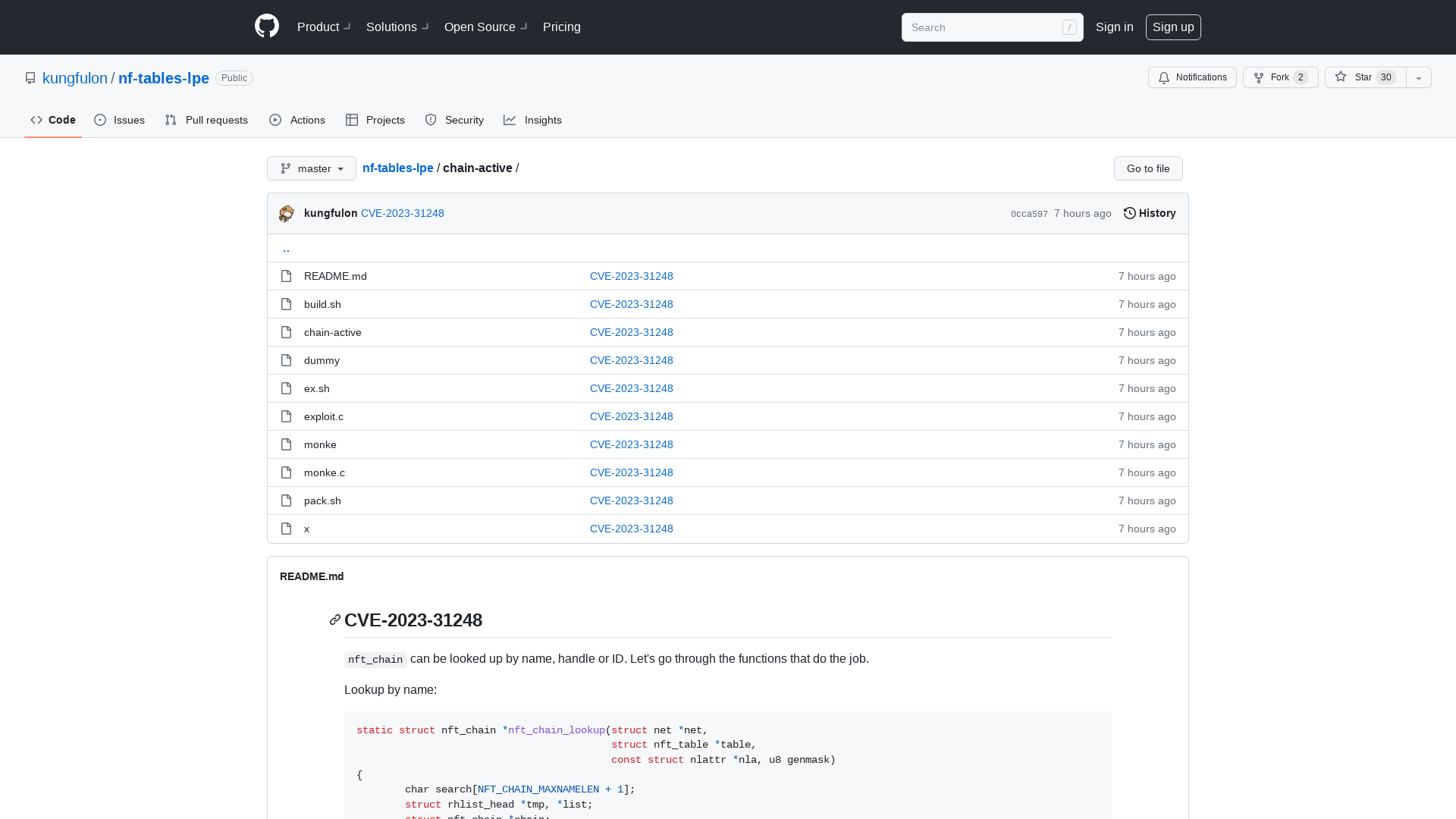The height and width of the screenshot is (819, 1456).
Task: Open the monke file
Action: click(320, 444)
